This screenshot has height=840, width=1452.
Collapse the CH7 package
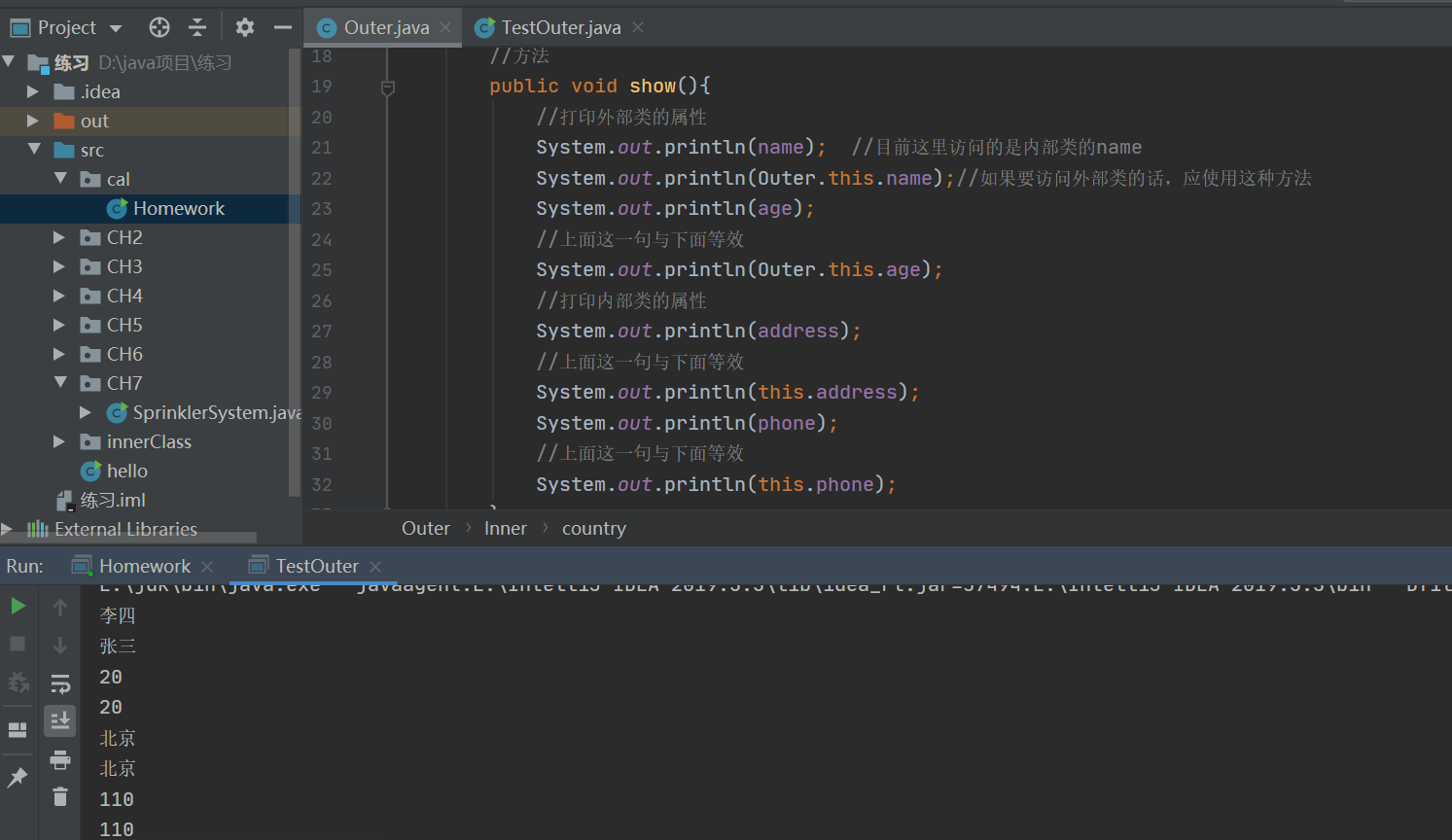pyautogui.click(x=60, y=383)
